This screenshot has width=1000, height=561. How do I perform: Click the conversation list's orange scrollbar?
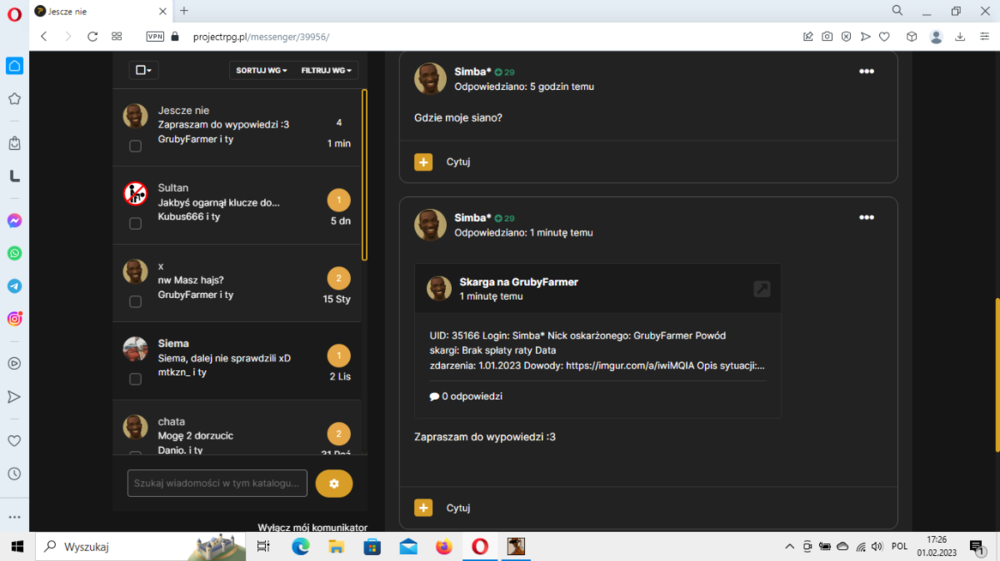(x=364, y=175)
